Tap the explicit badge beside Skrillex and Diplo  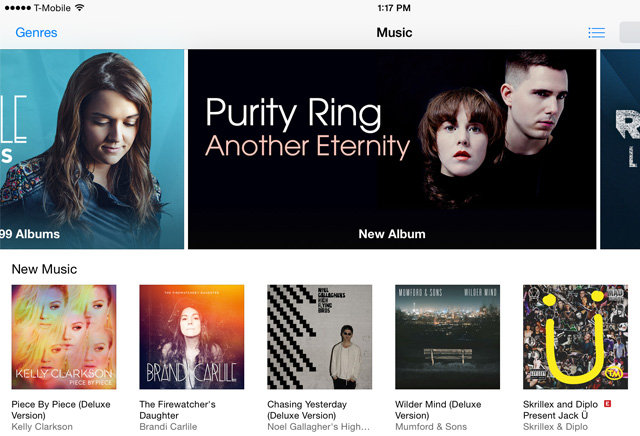coord(607,404)
